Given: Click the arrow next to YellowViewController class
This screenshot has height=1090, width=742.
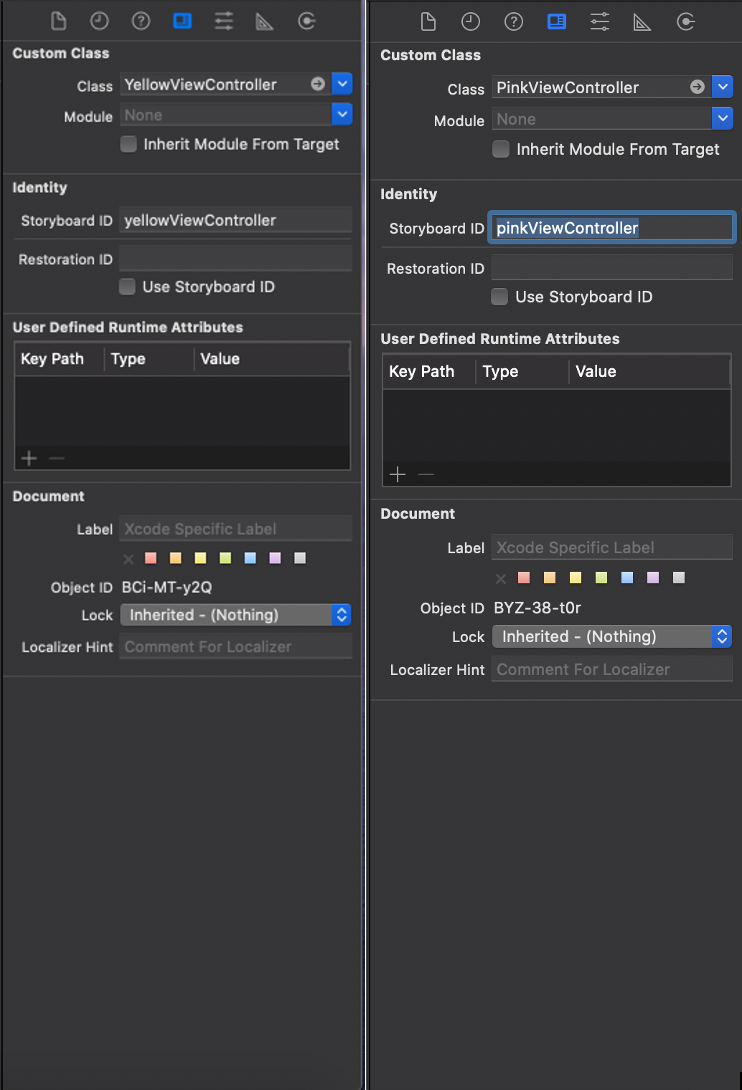Looking at the screenshot, I should pyautogui.click(x=317, y=85).
